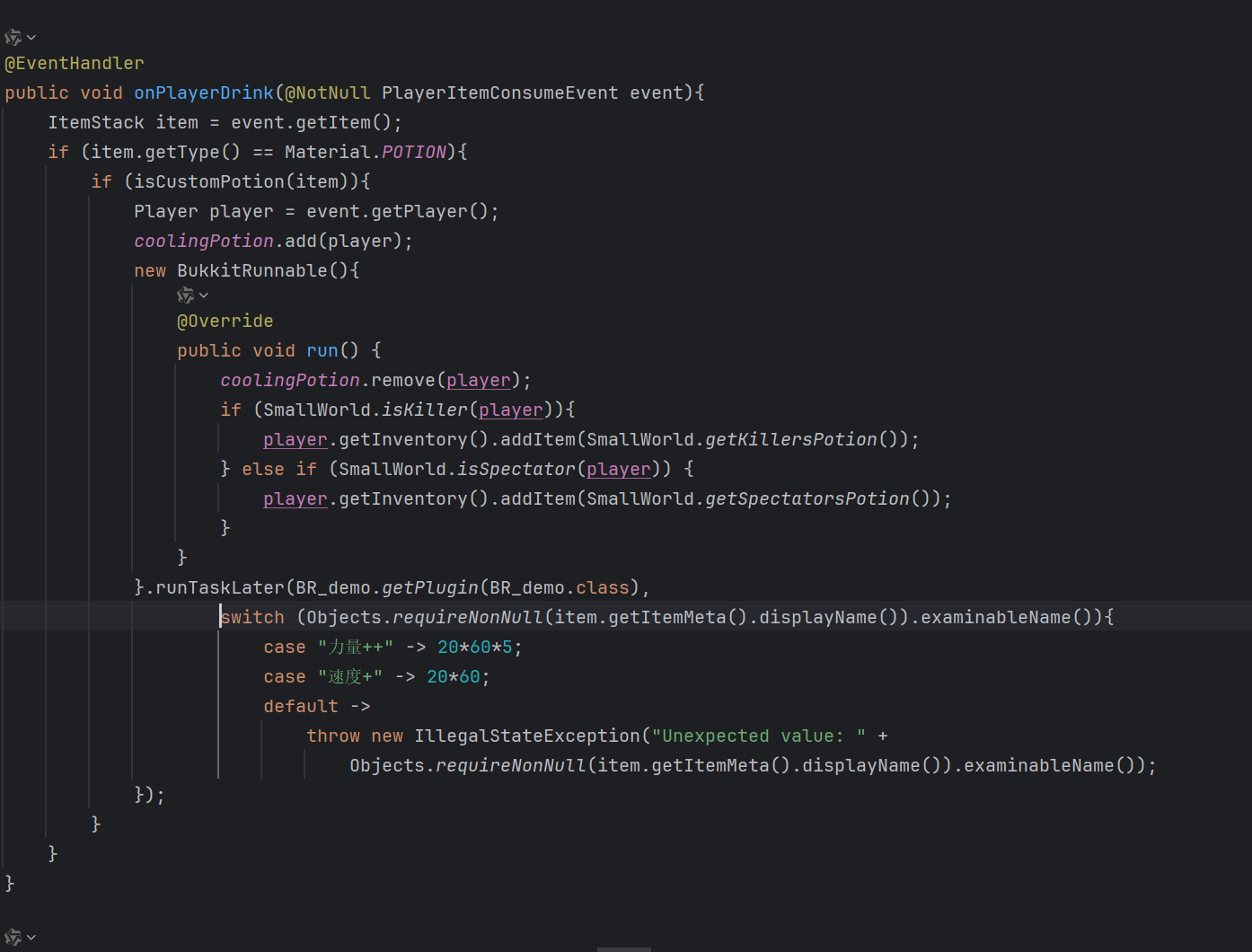Screen dimensions: 1252x952
Task: Expand the chevron above the @Override annotation
Action: (204, 295)
